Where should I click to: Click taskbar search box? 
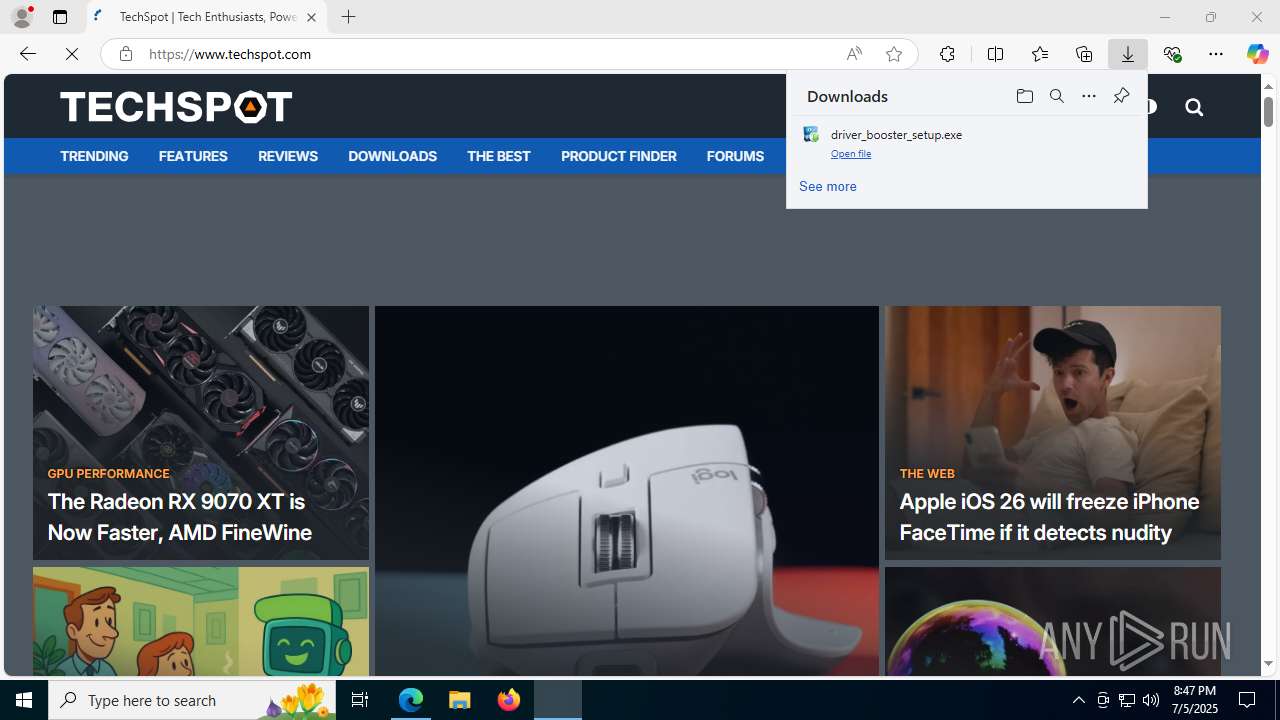point(192,700)
